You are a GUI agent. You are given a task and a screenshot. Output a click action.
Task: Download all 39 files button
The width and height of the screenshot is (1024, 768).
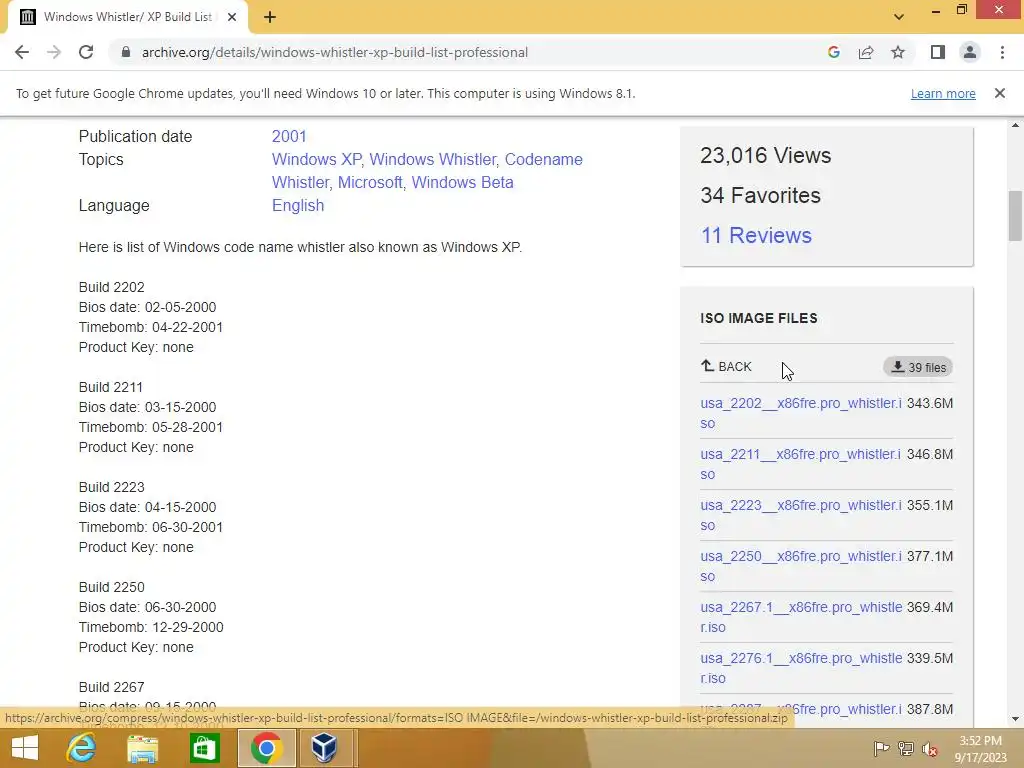click(x=918, y=367)
